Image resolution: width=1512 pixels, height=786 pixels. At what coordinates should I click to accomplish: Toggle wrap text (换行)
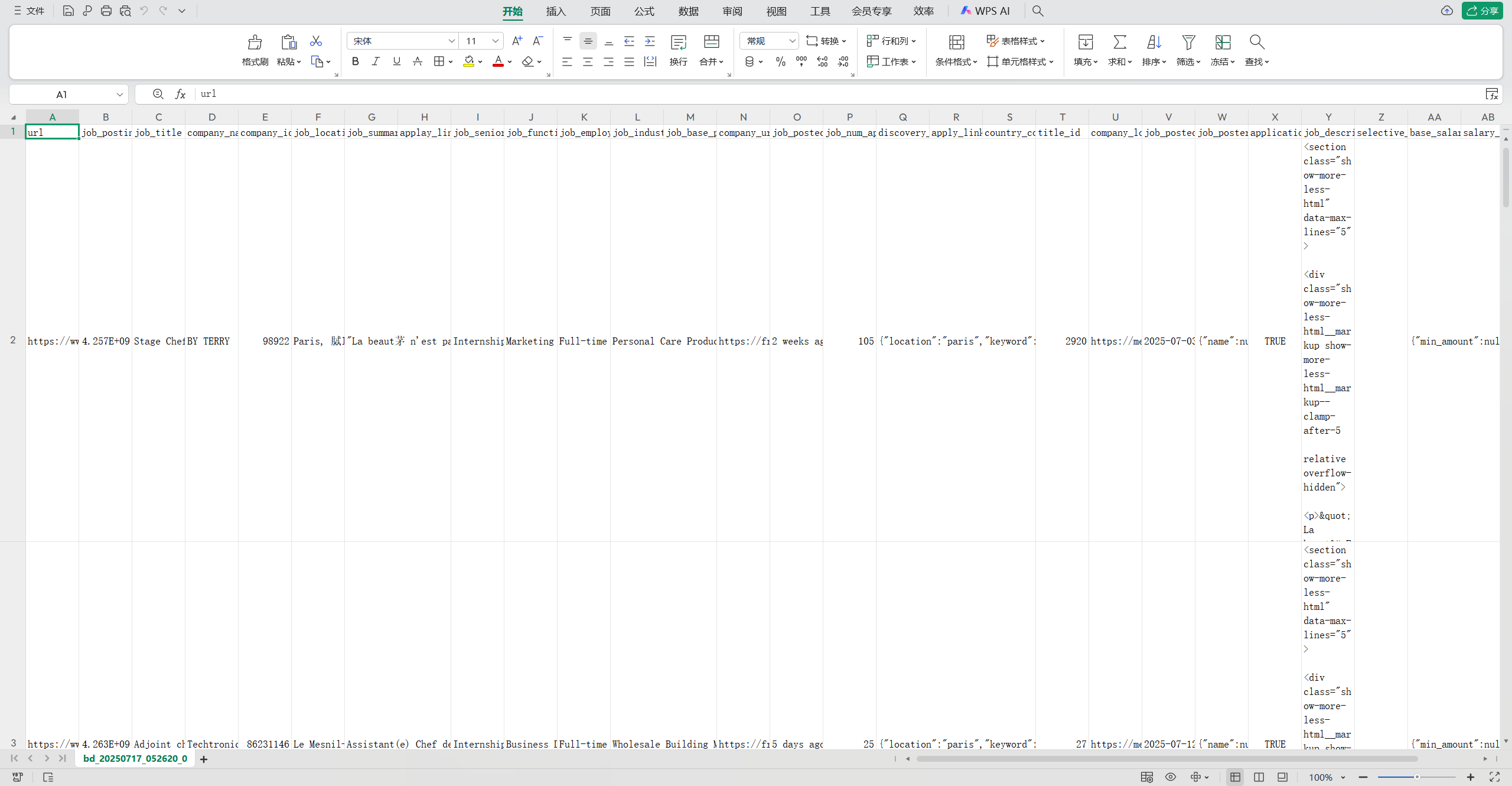tap(678, 43)
